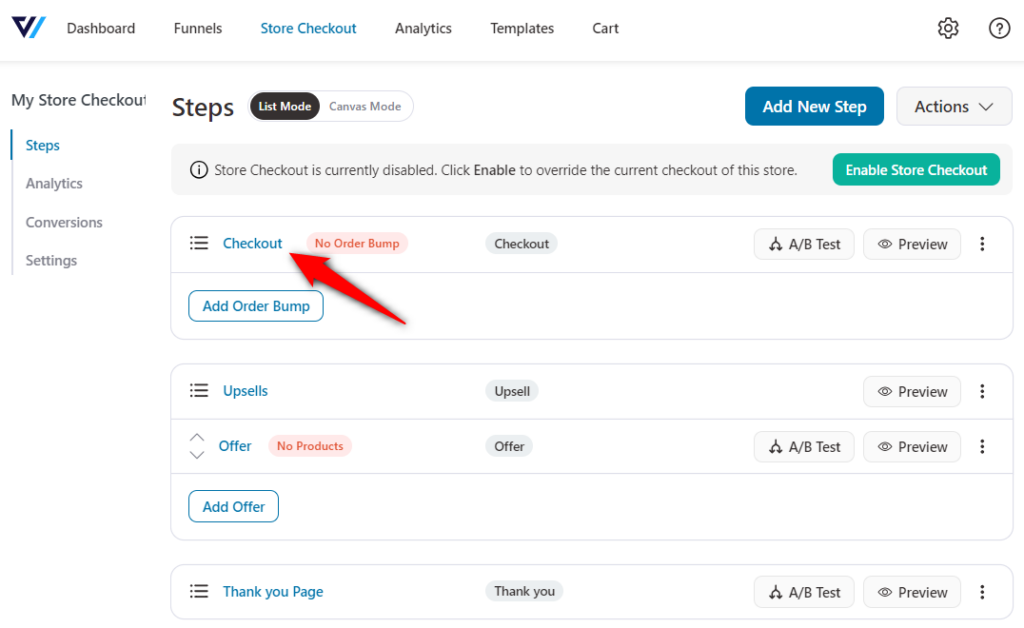The height and width of the screenshot is (628, 1024).
Task: Click the drag handle icon for Checkout step
Action: pyautogui.click(x=199, y=243)
